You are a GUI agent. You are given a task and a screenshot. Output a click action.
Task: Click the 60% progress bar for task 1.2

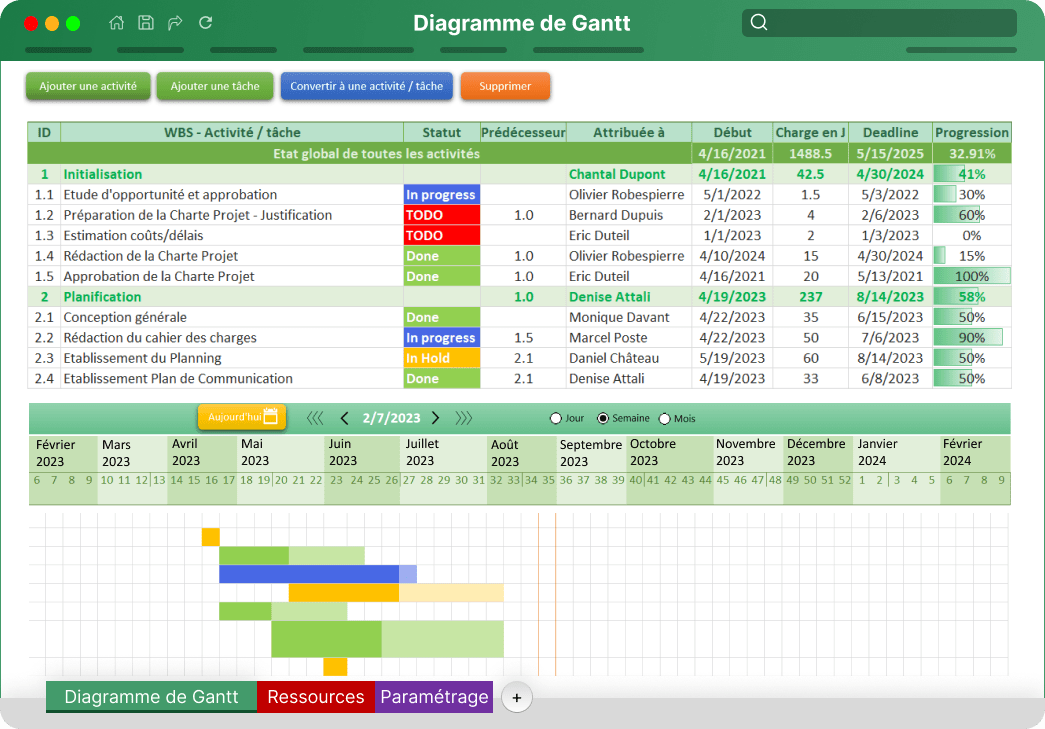click(957, 215)
